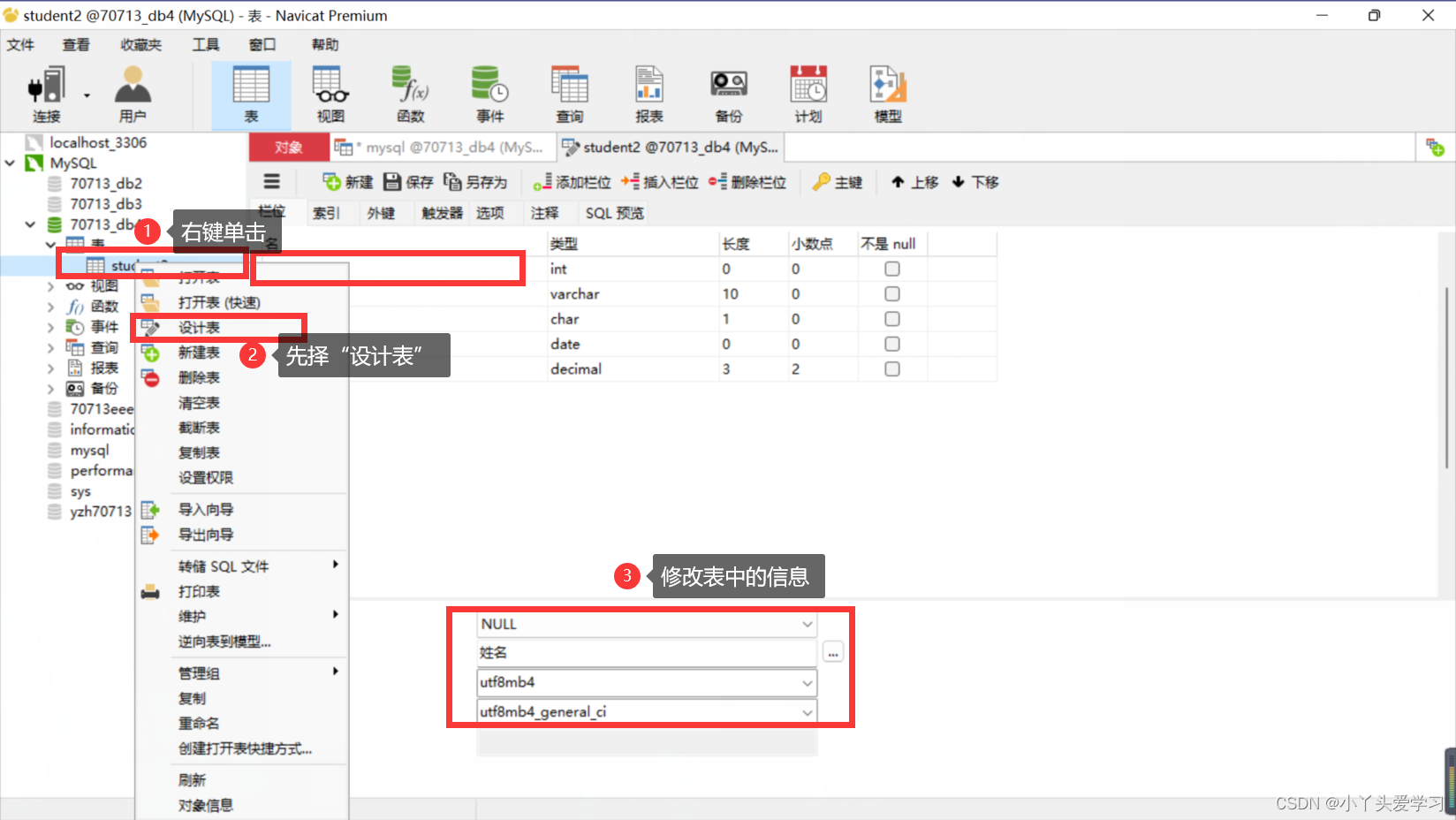This screenshot has height=820, width=1456.
Task: Select the localhost_3306 connection
Action: click(98, 142)
